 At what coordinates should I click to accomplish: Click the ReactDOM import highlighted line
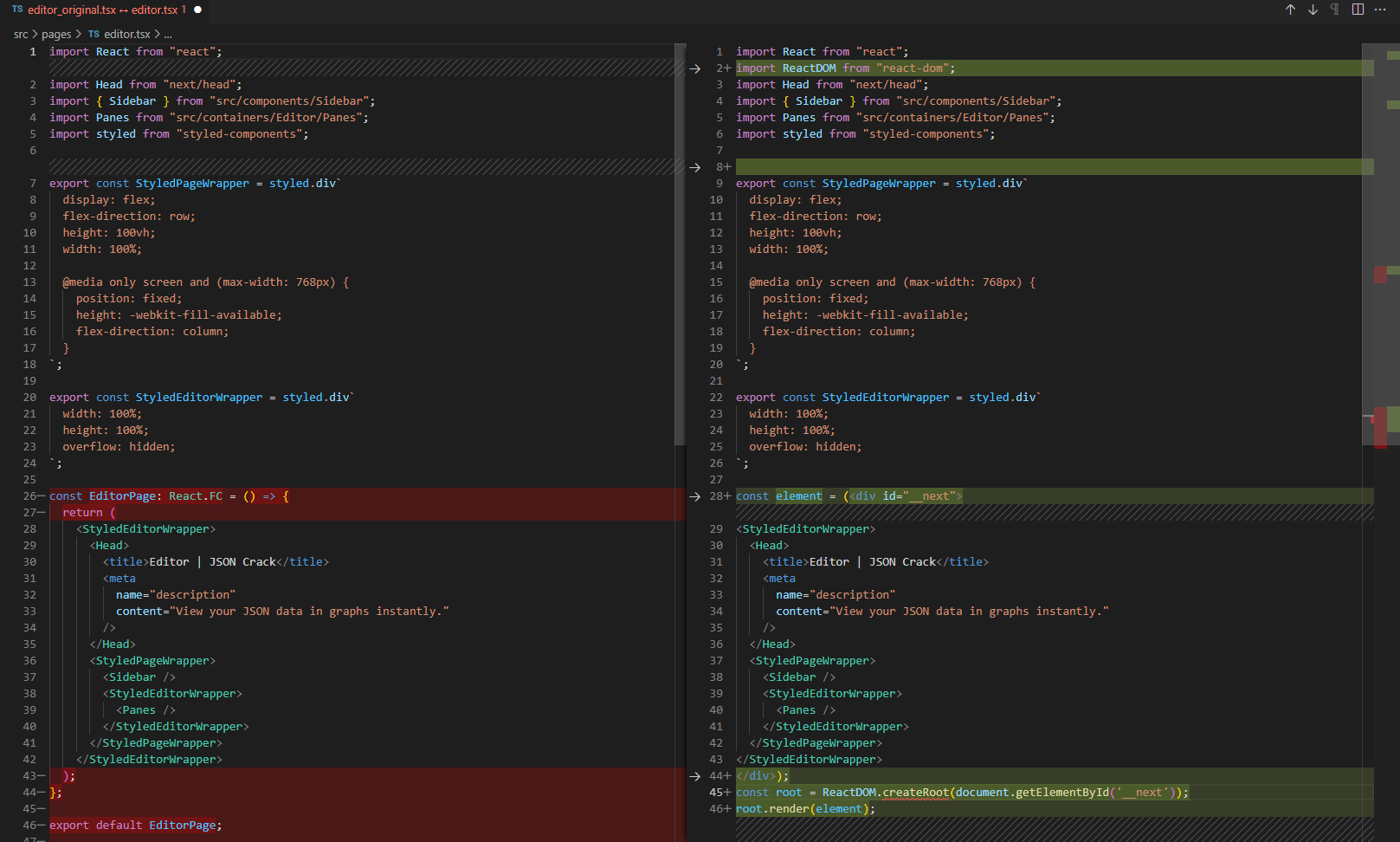point(844,68)
